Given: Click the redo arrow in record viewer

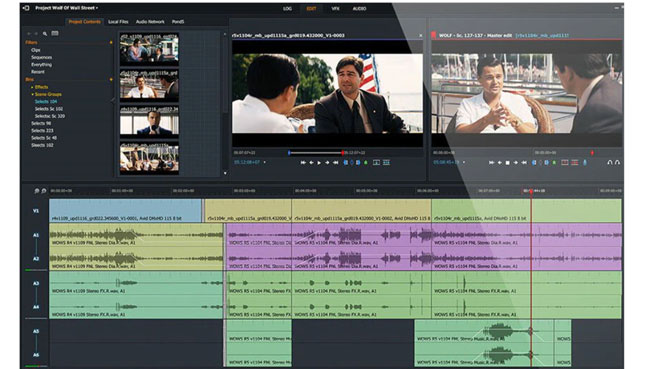Looking at the screenshot, I should click(617, 163).
